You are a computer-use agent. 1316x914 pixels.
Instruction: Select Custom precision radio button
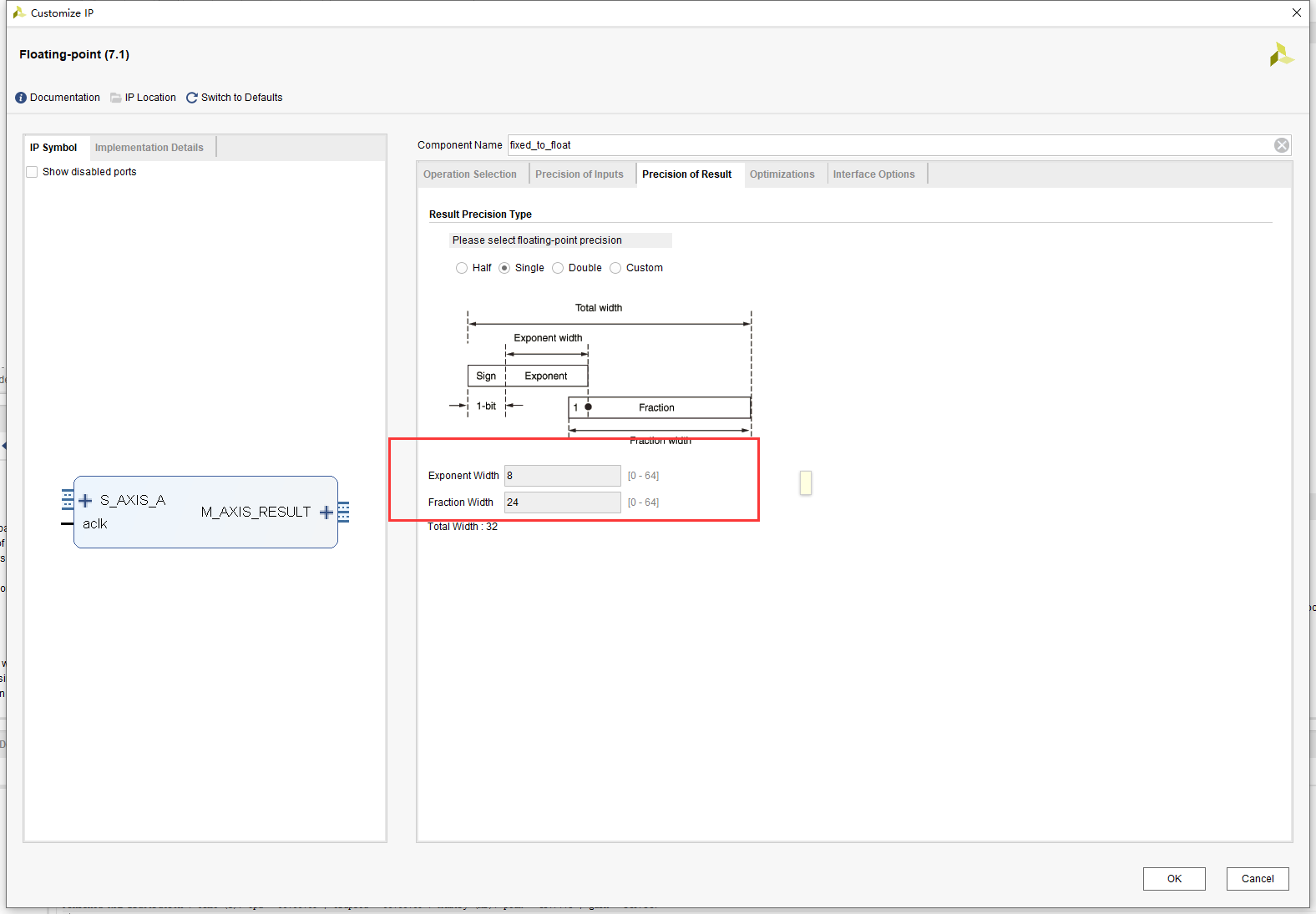click(x=615, y=268)
